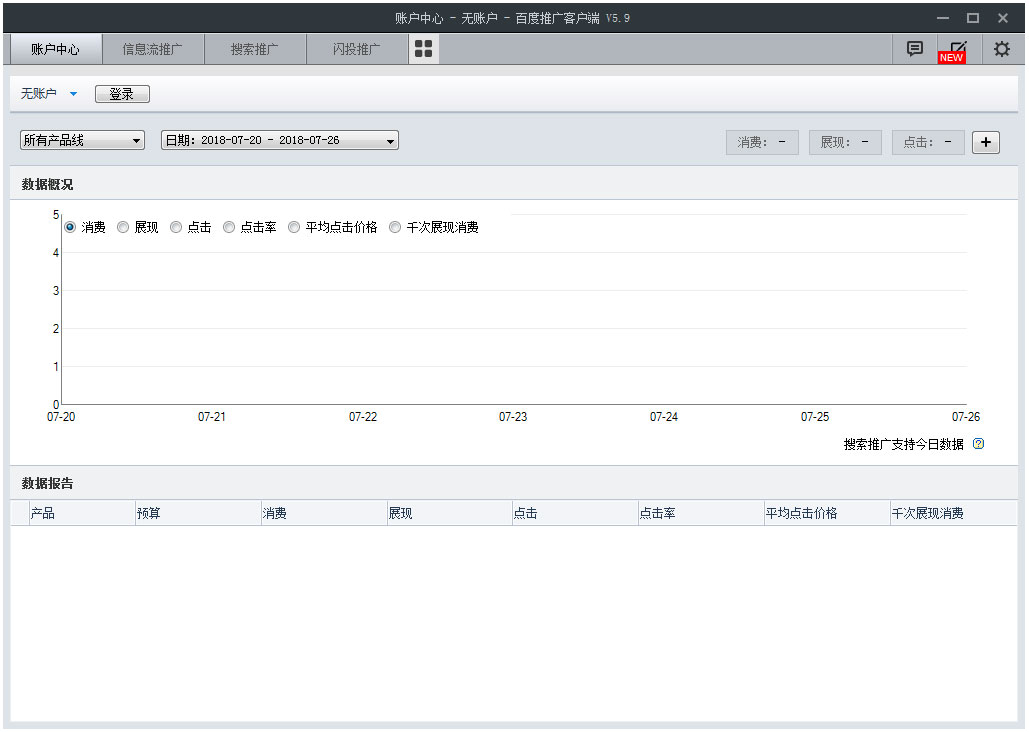Switch to the 信息流推广 tab
The width and height of the screenshot is (1029, 732).
[x=153, y=49]
